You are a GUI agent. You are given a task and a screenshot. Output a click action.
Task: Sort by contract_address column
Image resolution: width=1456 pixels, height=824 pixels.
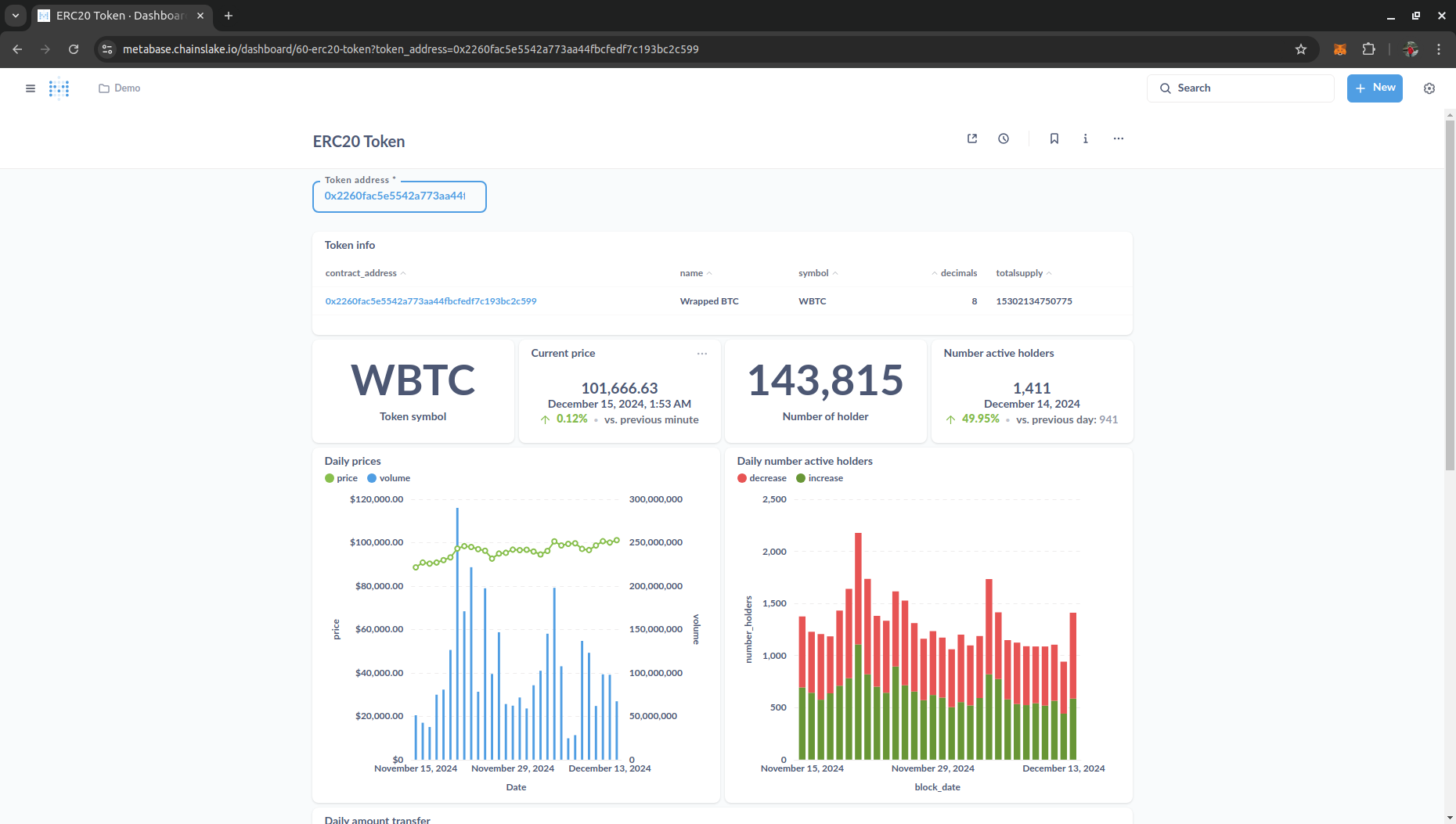(366, 273)
